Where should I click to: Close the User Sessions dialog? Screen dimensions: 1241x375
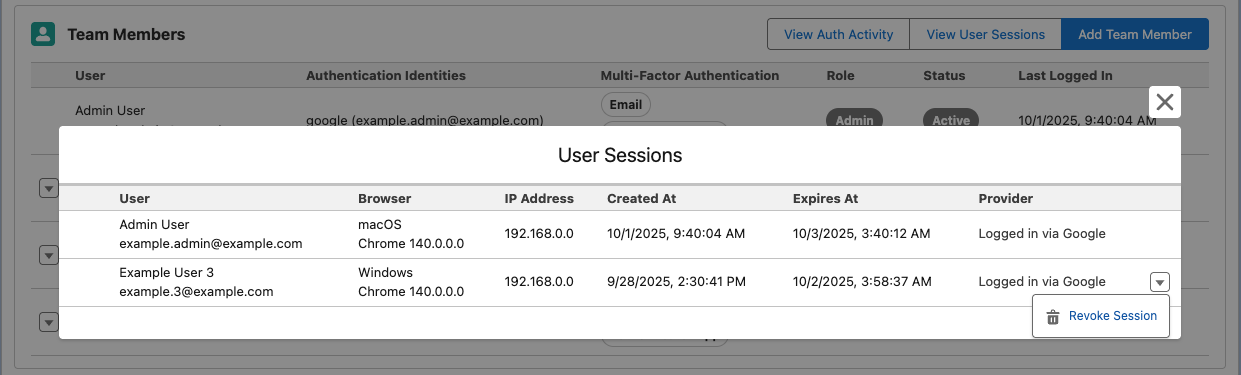pyautogui.click(x=1164, y=102)
